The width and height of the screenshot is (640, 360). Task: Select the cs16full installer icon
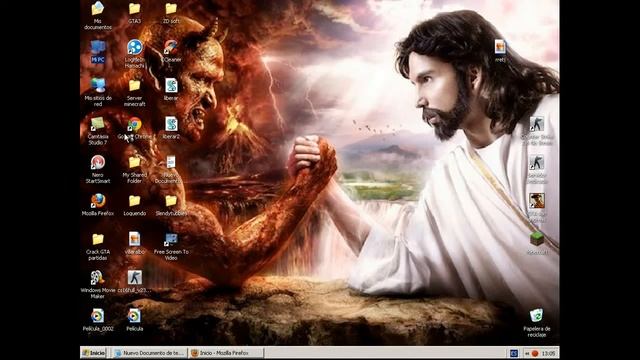point(134,282)
